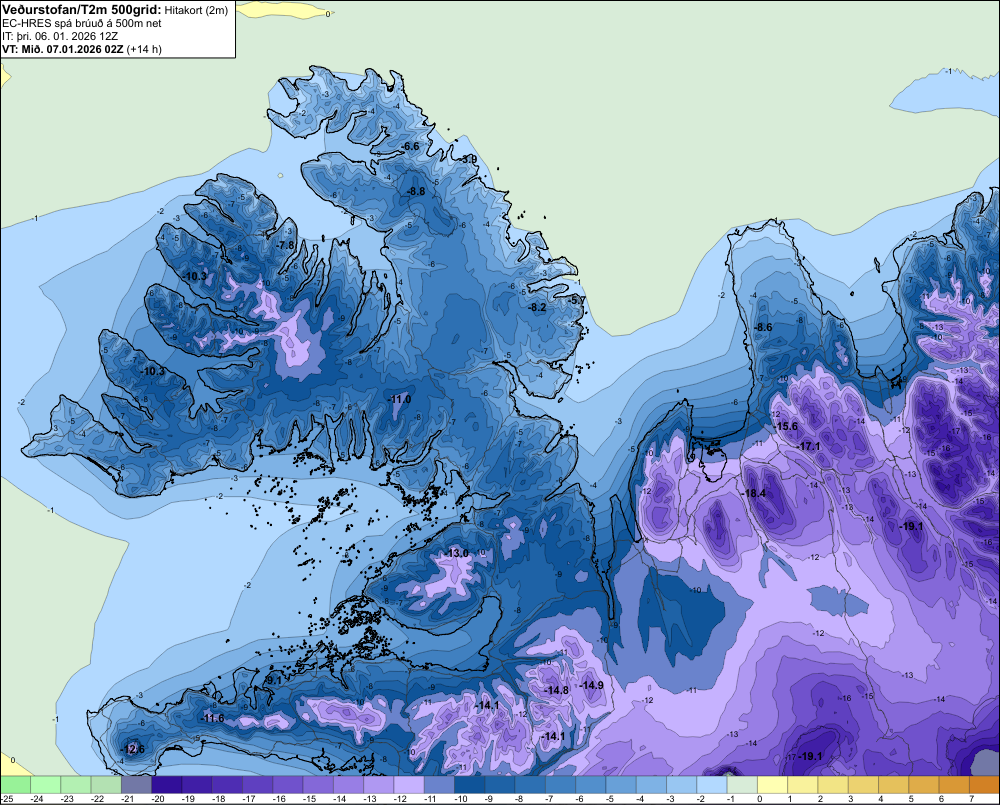1000x805 pixels.
Task: Click the map temperature label '-11.0'
Action: click(x=400, y=399)
